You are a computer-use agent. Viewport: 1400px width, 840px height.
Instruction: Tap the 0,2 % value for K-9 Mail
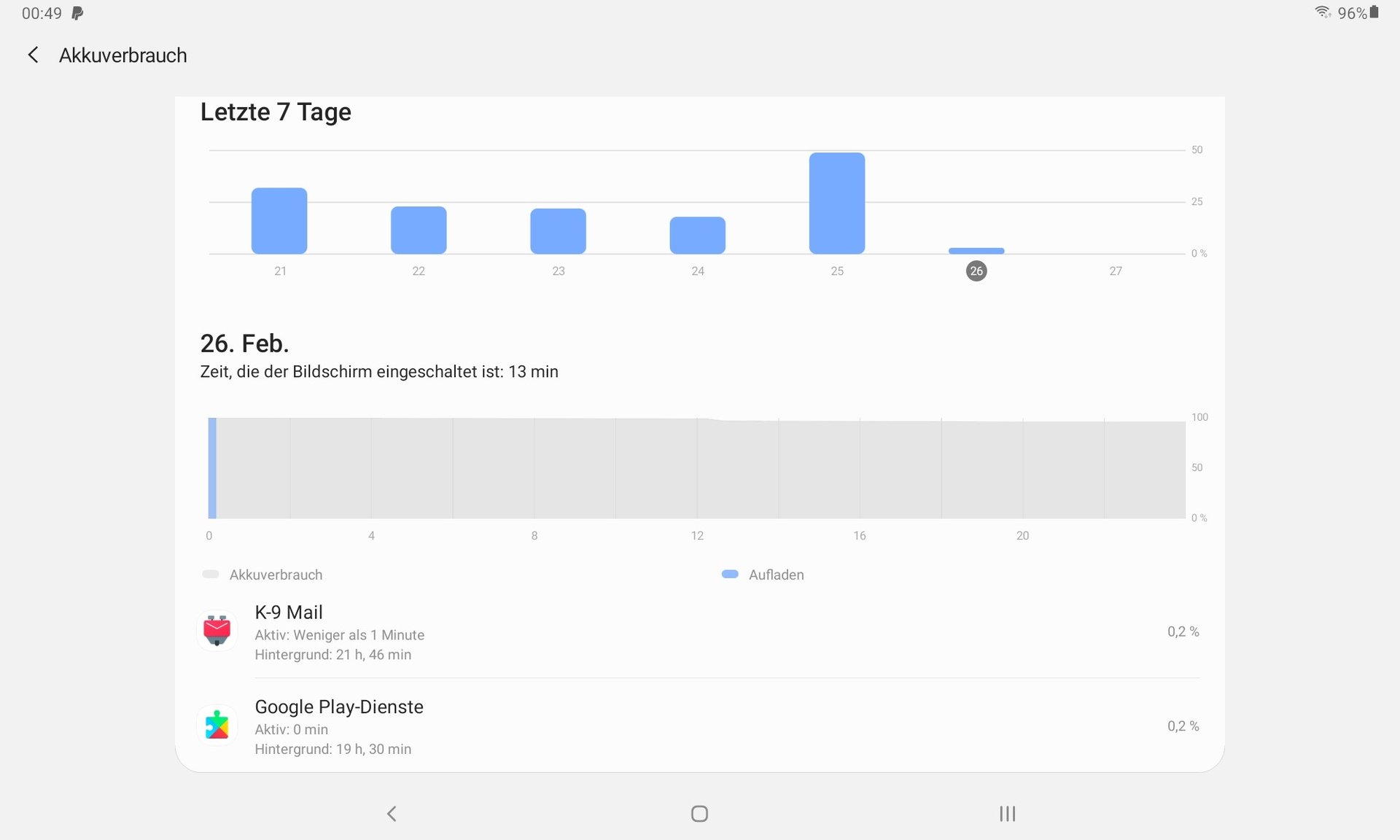tap(1183, 631)
